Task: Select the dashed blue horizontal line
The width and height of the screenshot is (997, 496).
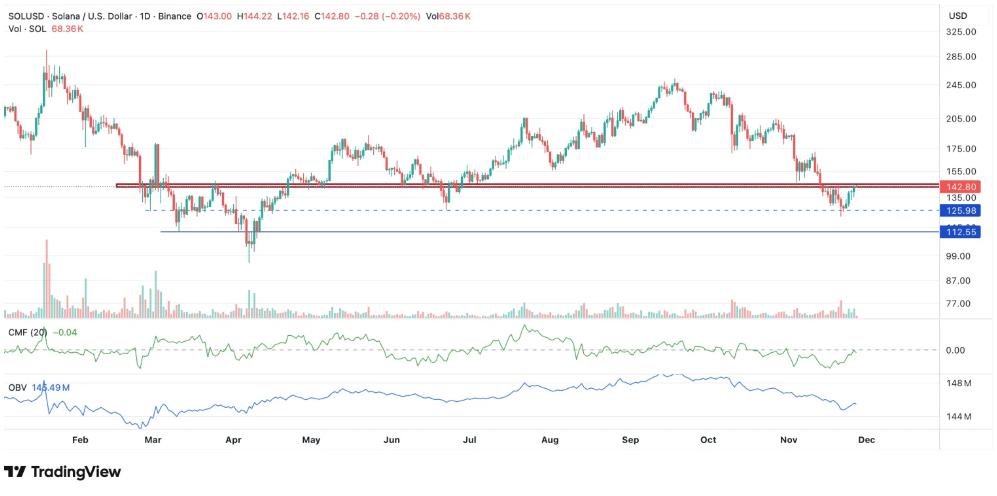Action: pos(500,210)
